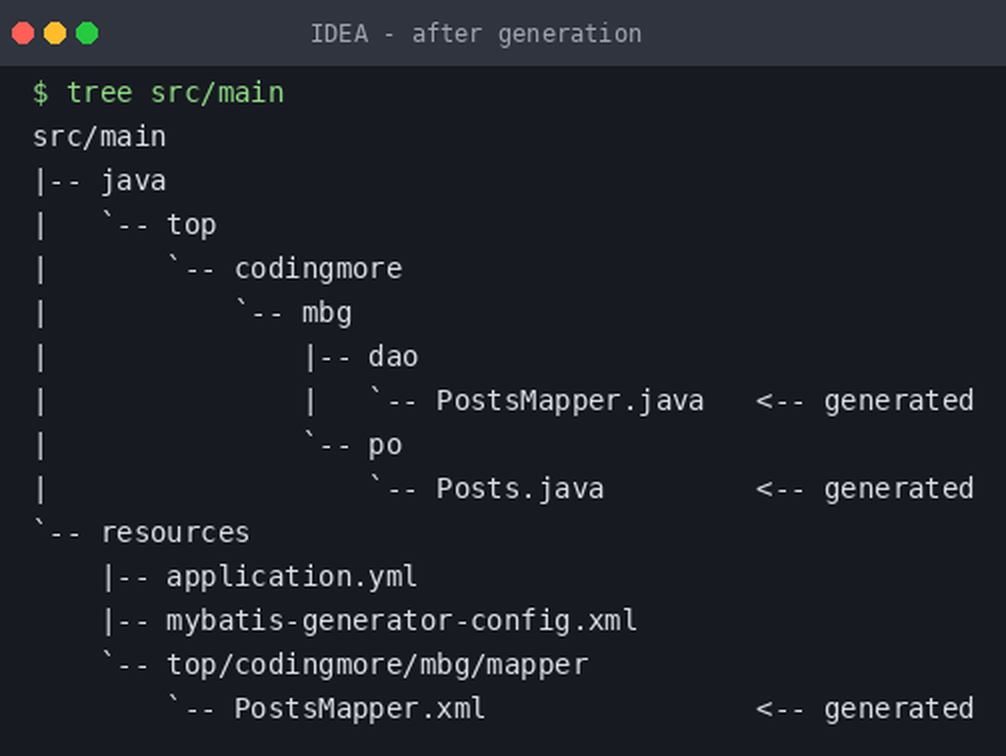Click the green maximize window dot
Viewport: 1006px width, 756px height.
pyautogui.click(x=87, y=33)
